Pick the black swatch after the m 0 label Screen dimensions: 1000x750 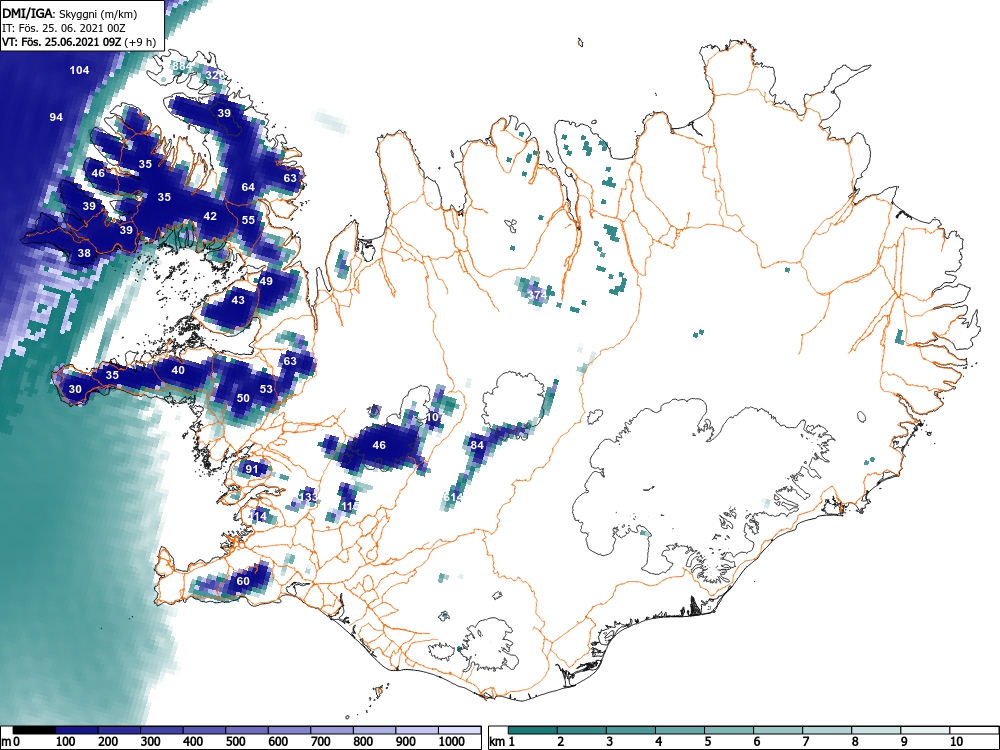[x=34, y=730]
